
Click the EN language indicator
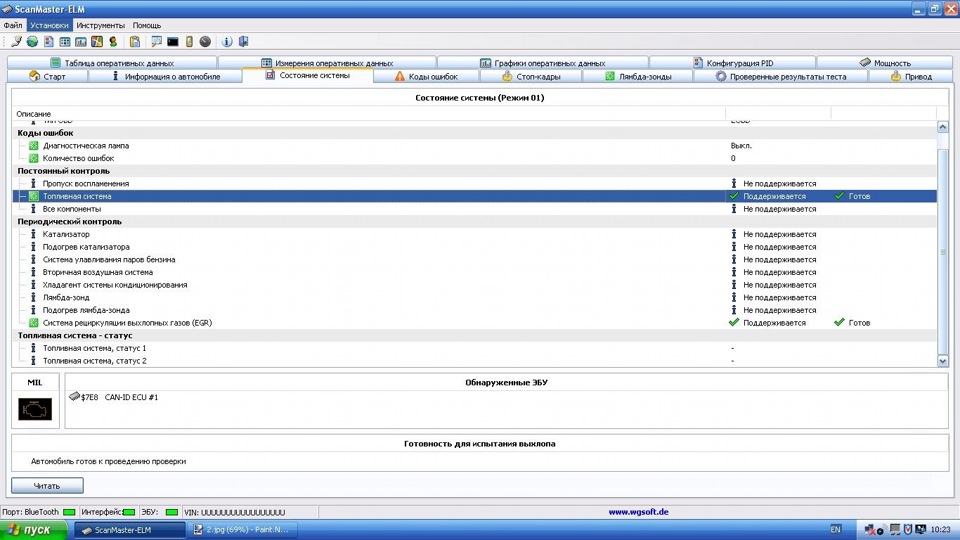coord(835,530)
